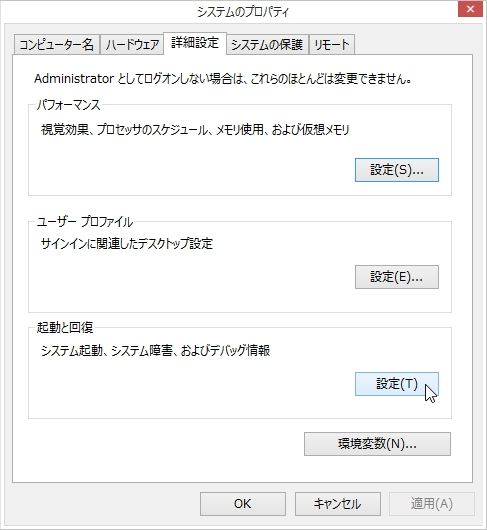The height and width of the screenshot is (530, 487).
Task: Click the ユーザー プロファイル group label
Action: click(85, 222)
